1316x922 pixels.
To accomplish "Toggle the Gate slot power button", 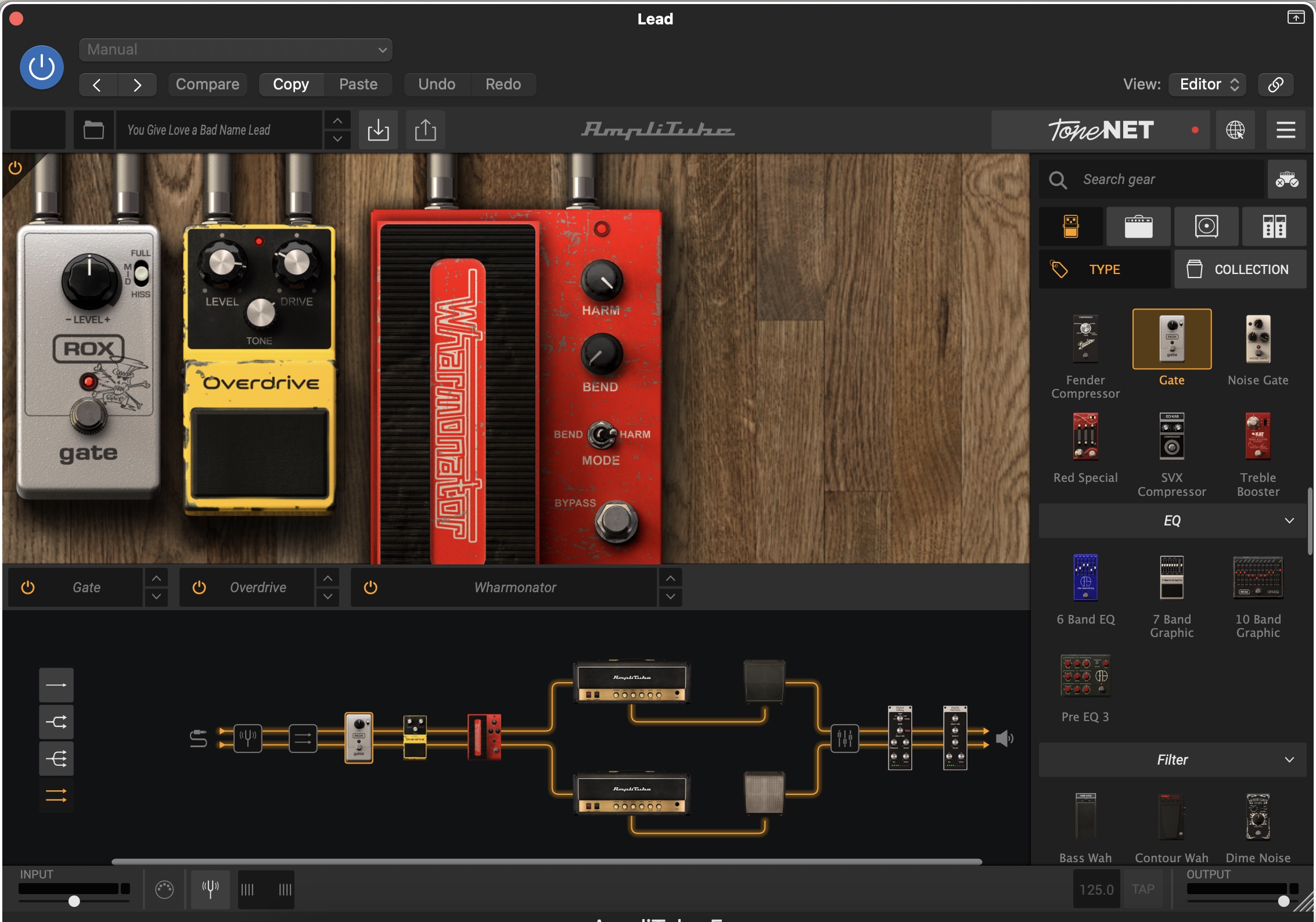I will 28,588.
